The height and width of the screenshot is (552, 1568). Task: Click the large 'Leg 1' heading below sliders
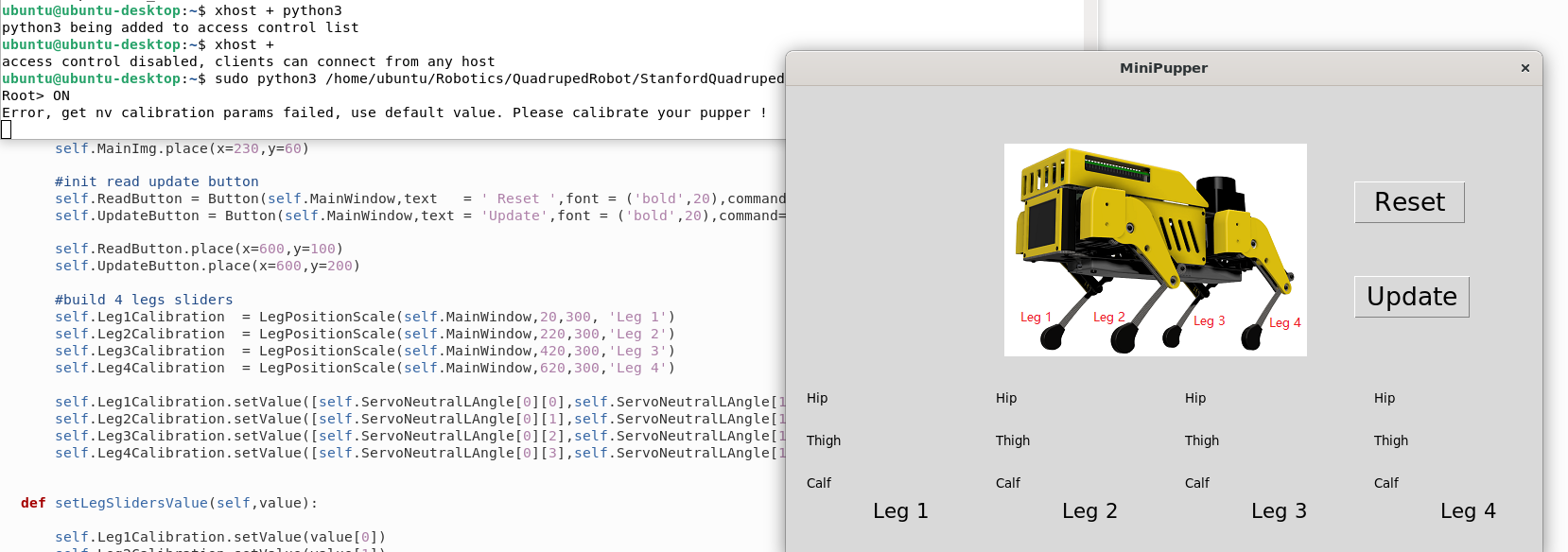[900, 511]
